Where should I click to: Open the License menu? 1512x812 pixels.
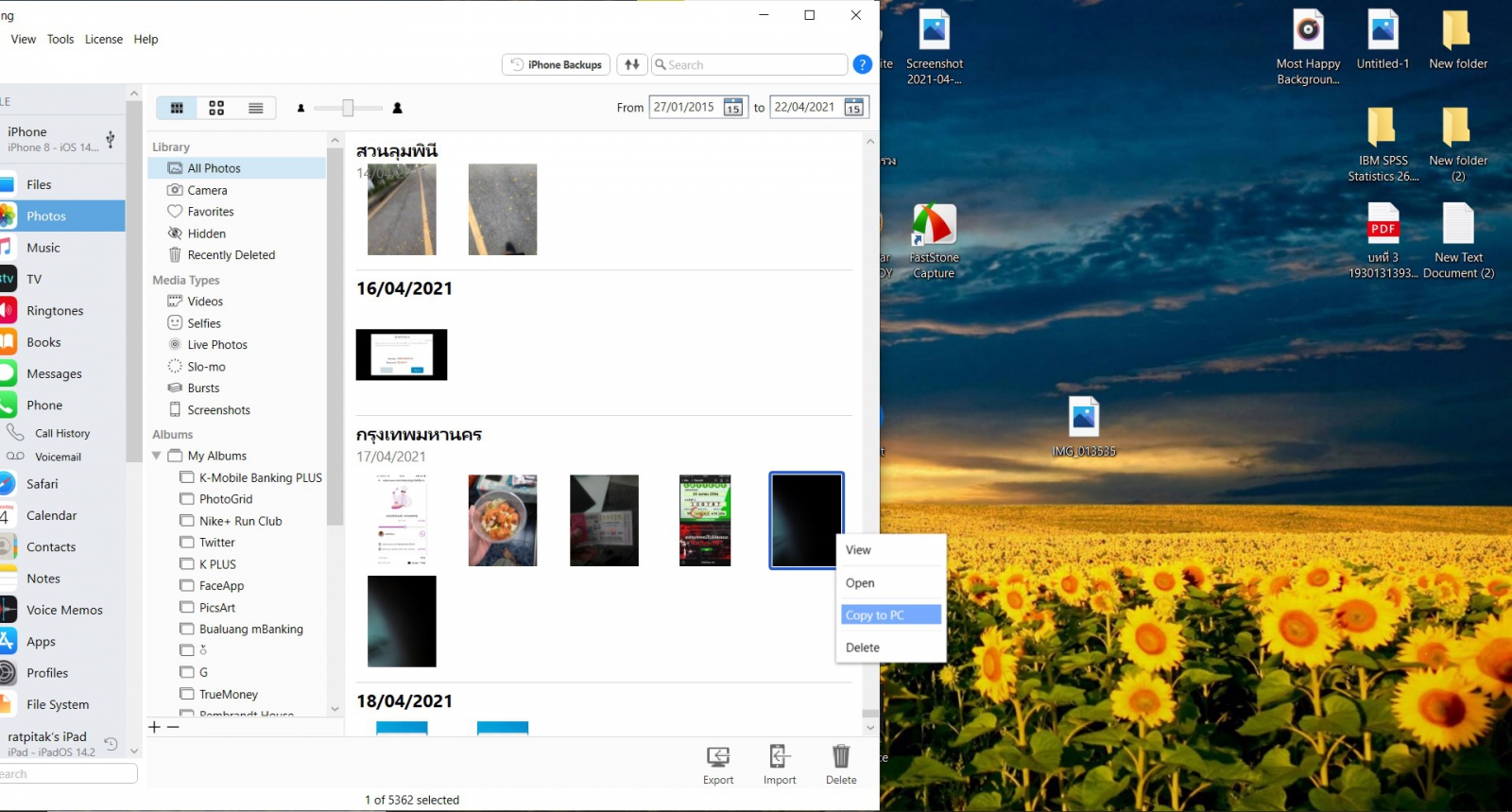coord(104,39)
